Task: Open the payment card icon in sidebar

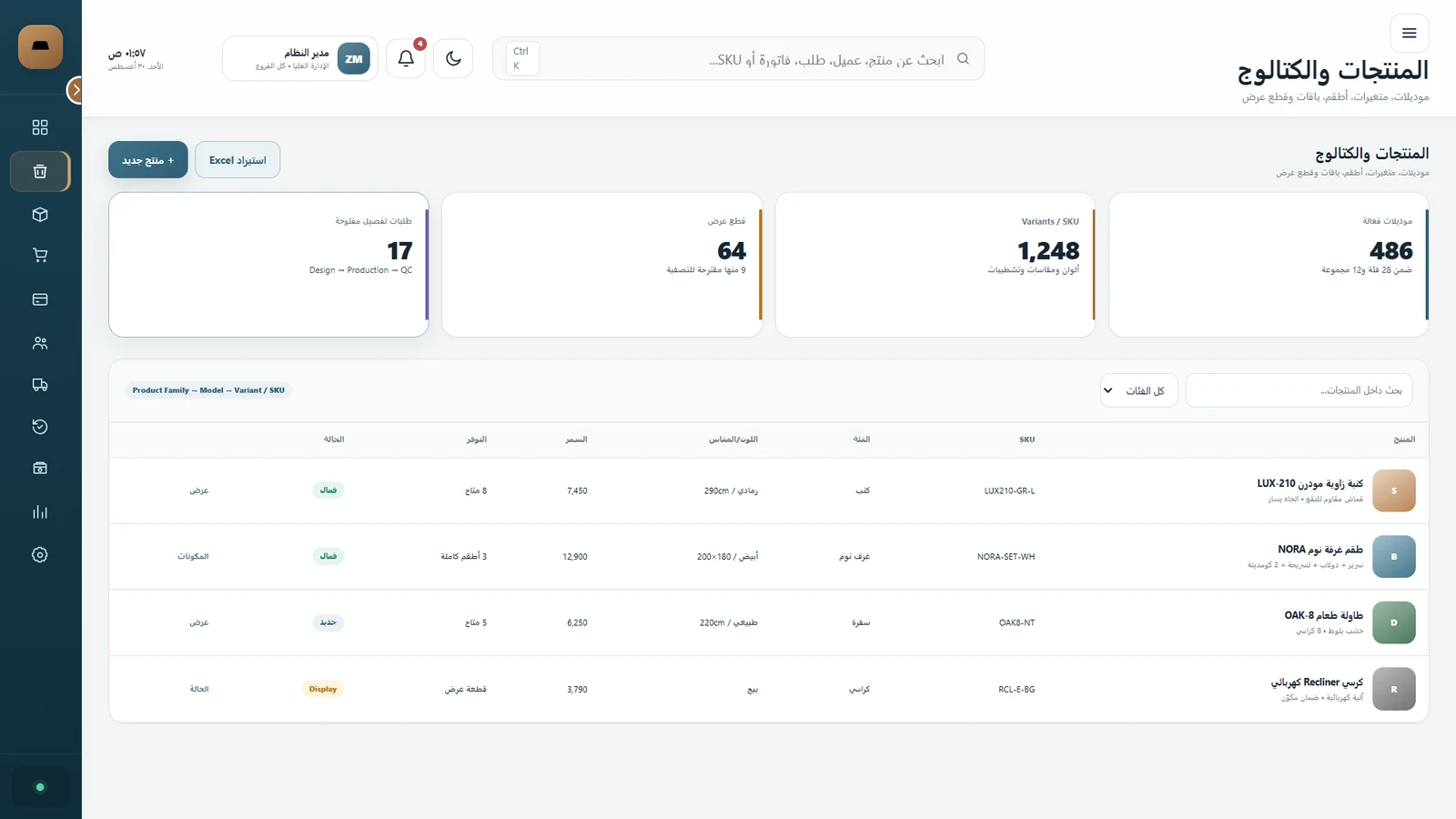Action: [40, 299]
